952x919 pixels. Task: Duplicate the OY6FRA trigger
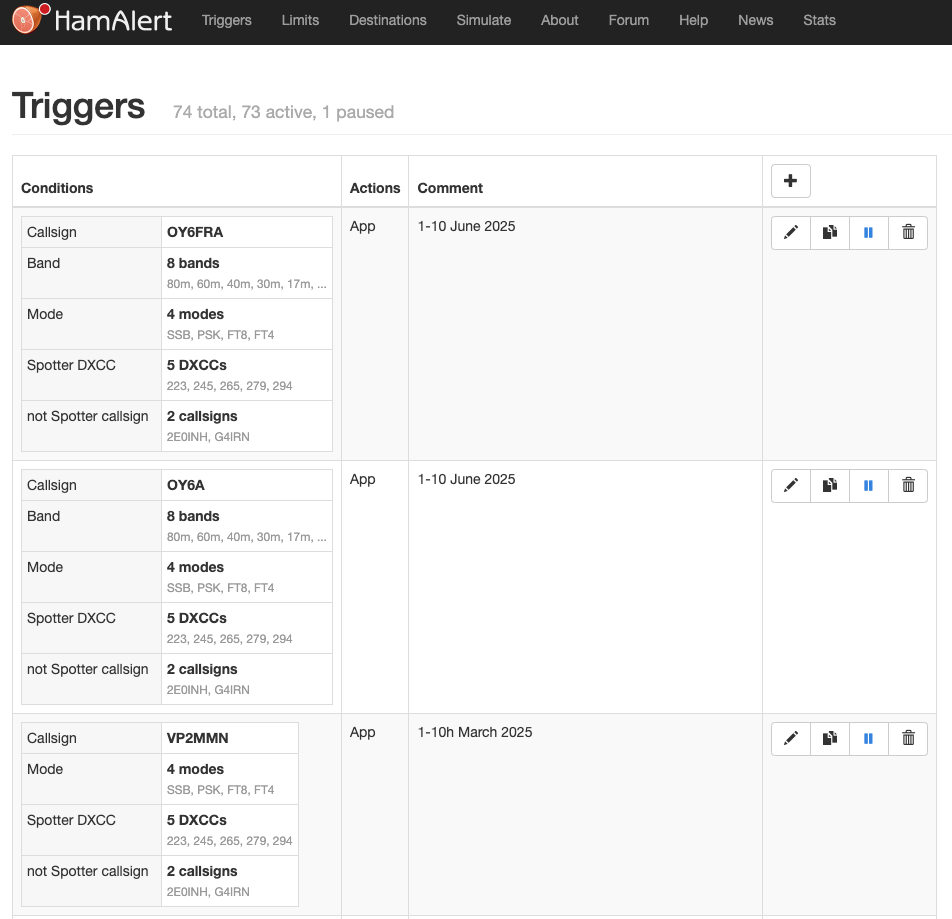tap(829, 232)
